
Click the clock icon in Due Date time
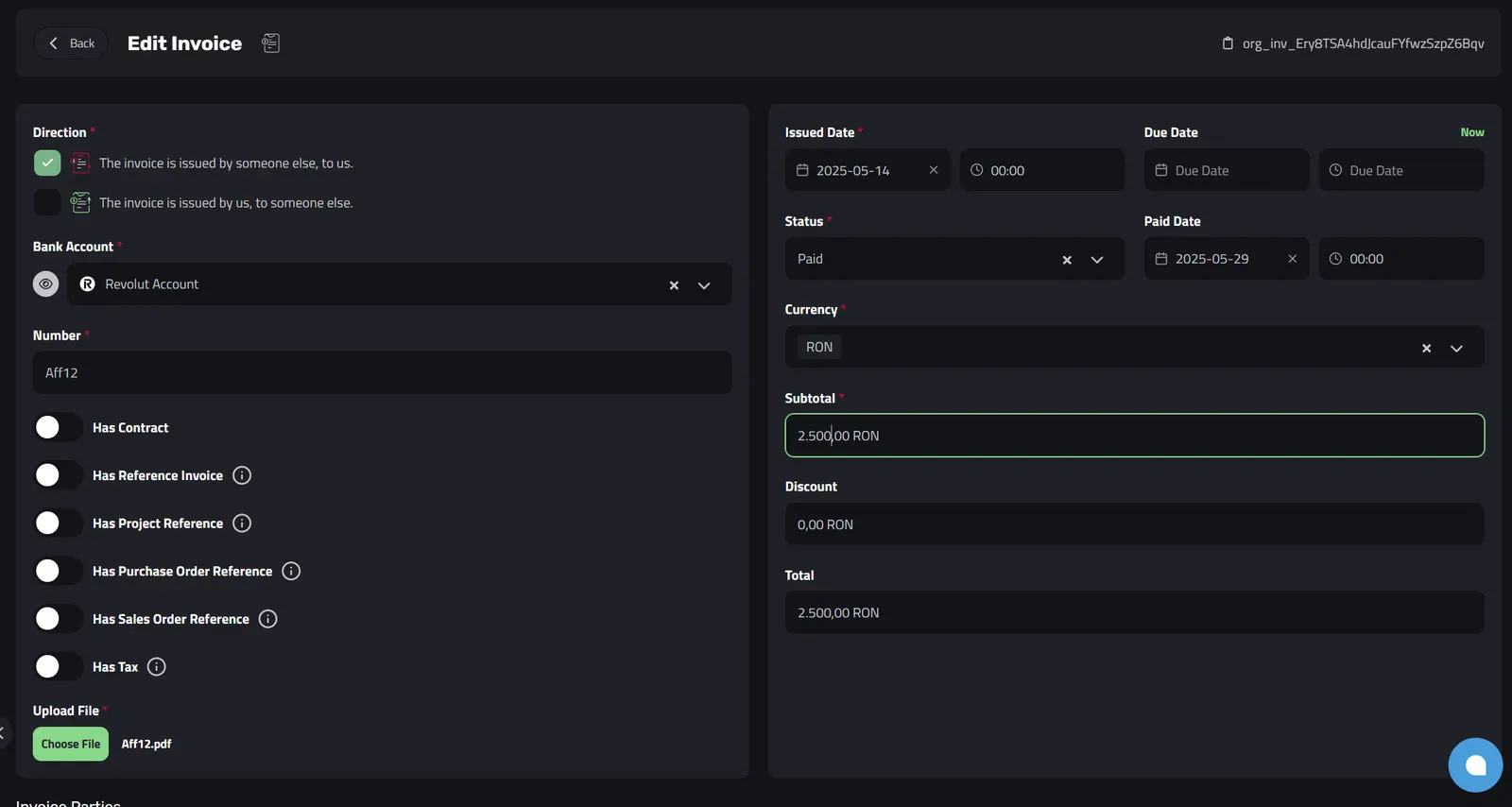pyautogui.click(x=1336, y=170)
